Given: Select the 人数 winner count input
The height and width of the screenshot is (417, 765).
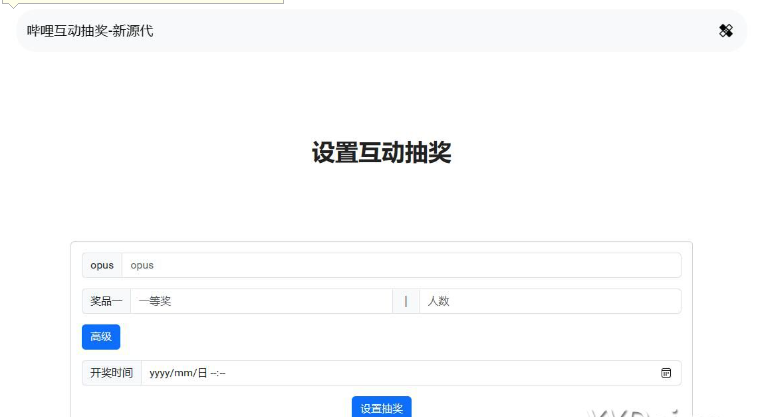Looking at the screenshot, I should click(x=550, y=301).
